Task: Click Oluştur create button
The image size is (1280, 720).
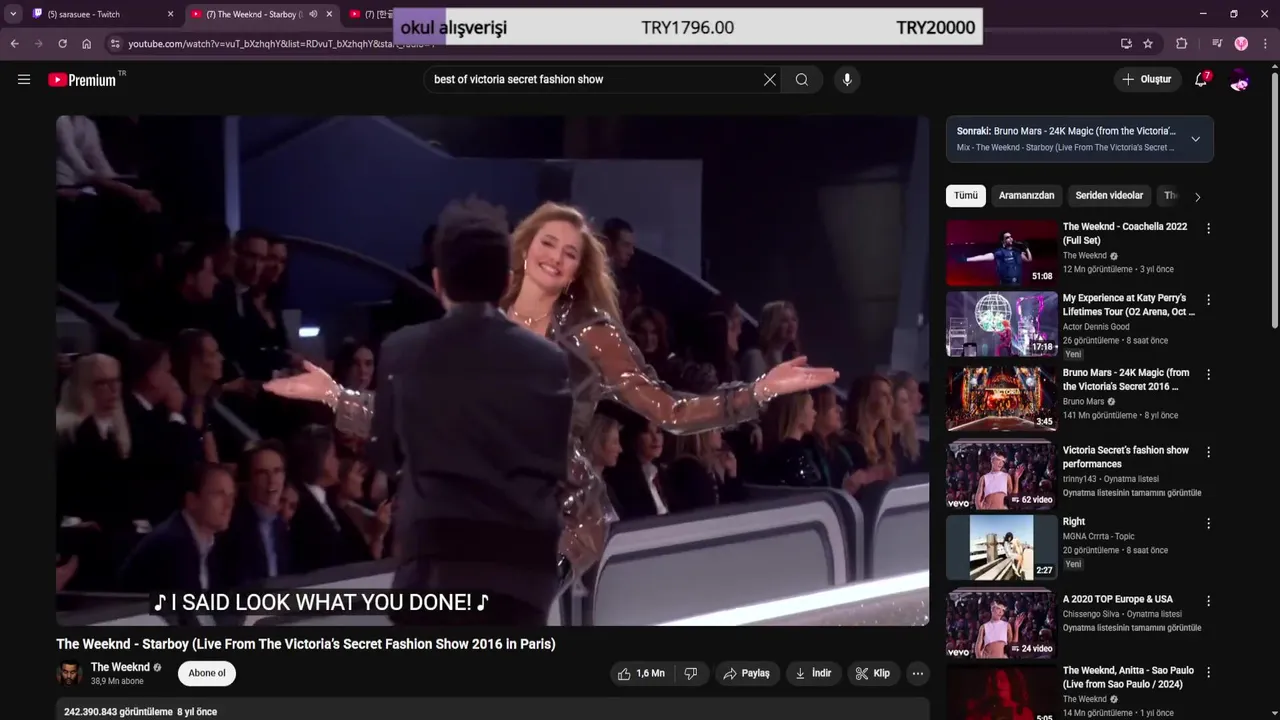Action: click(1146, 80)
